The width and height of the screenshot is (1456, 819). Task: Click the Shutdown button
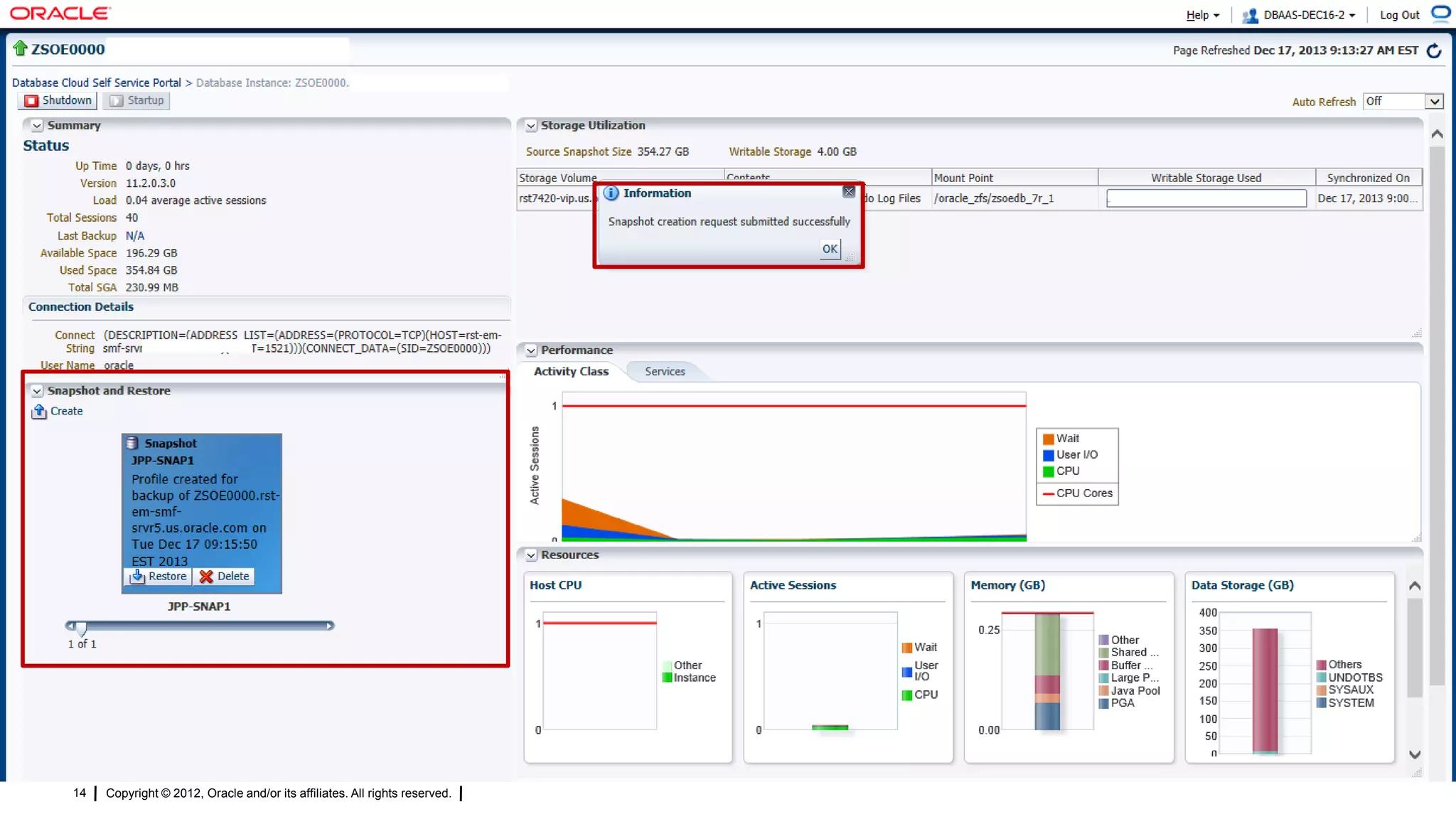(58, 100)
